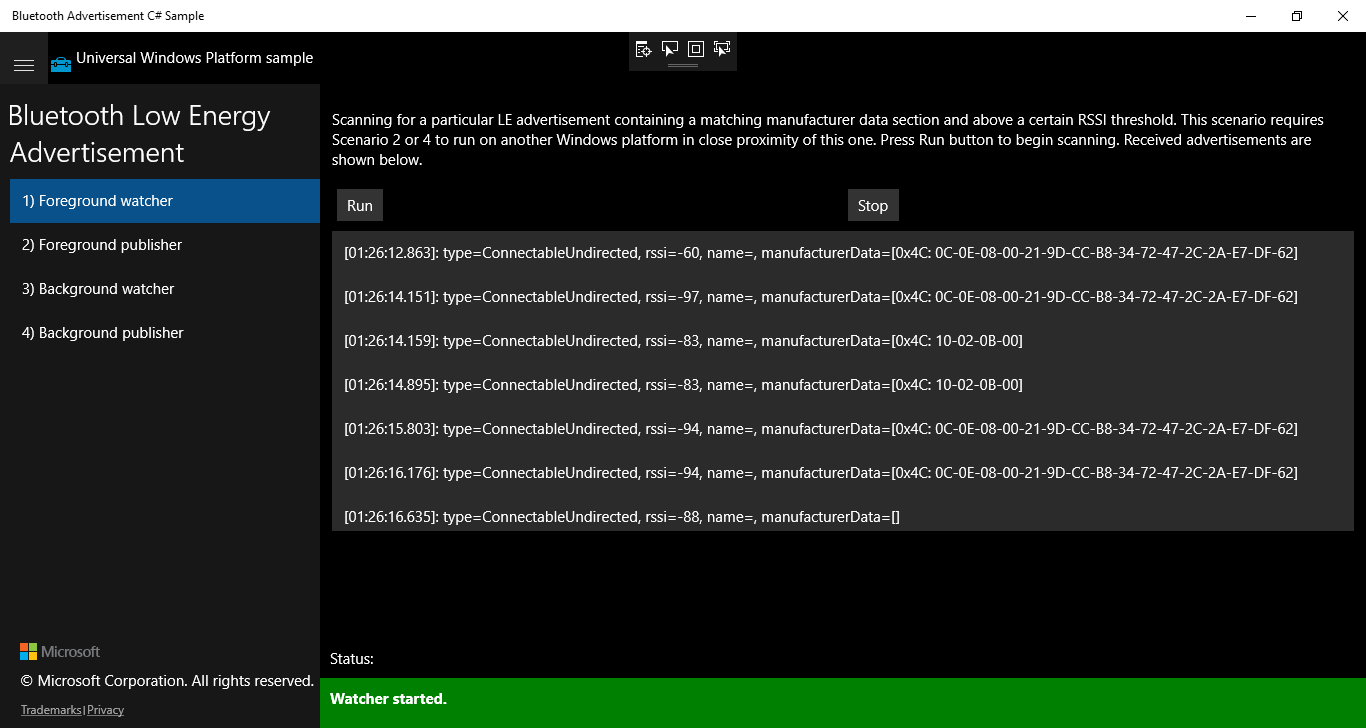Click the Bluetooth Low Energy Advertisement heading
This screenshot has width=1366, height=728.
[x=140, y=134]
